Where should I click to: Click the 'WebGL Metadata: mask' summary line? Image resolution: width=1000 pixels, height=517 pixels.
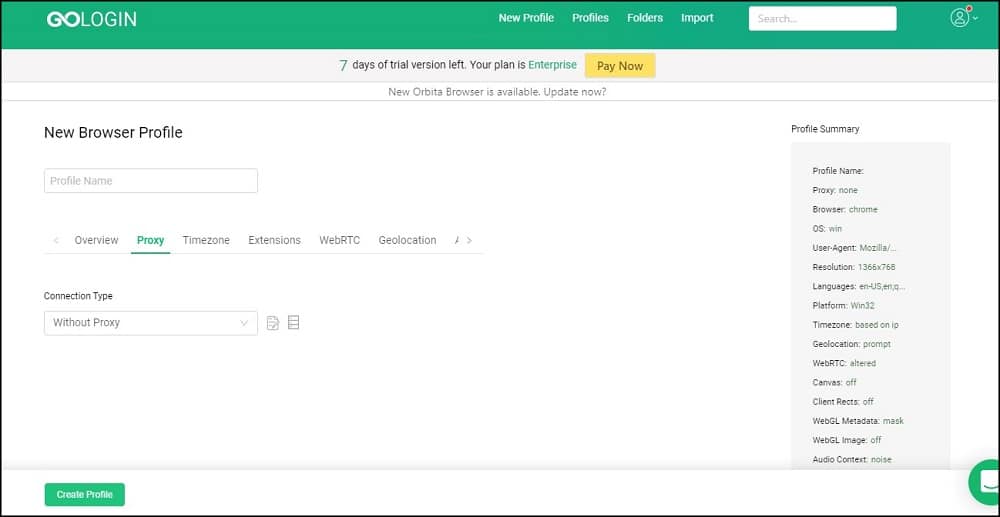pos(858,421)
